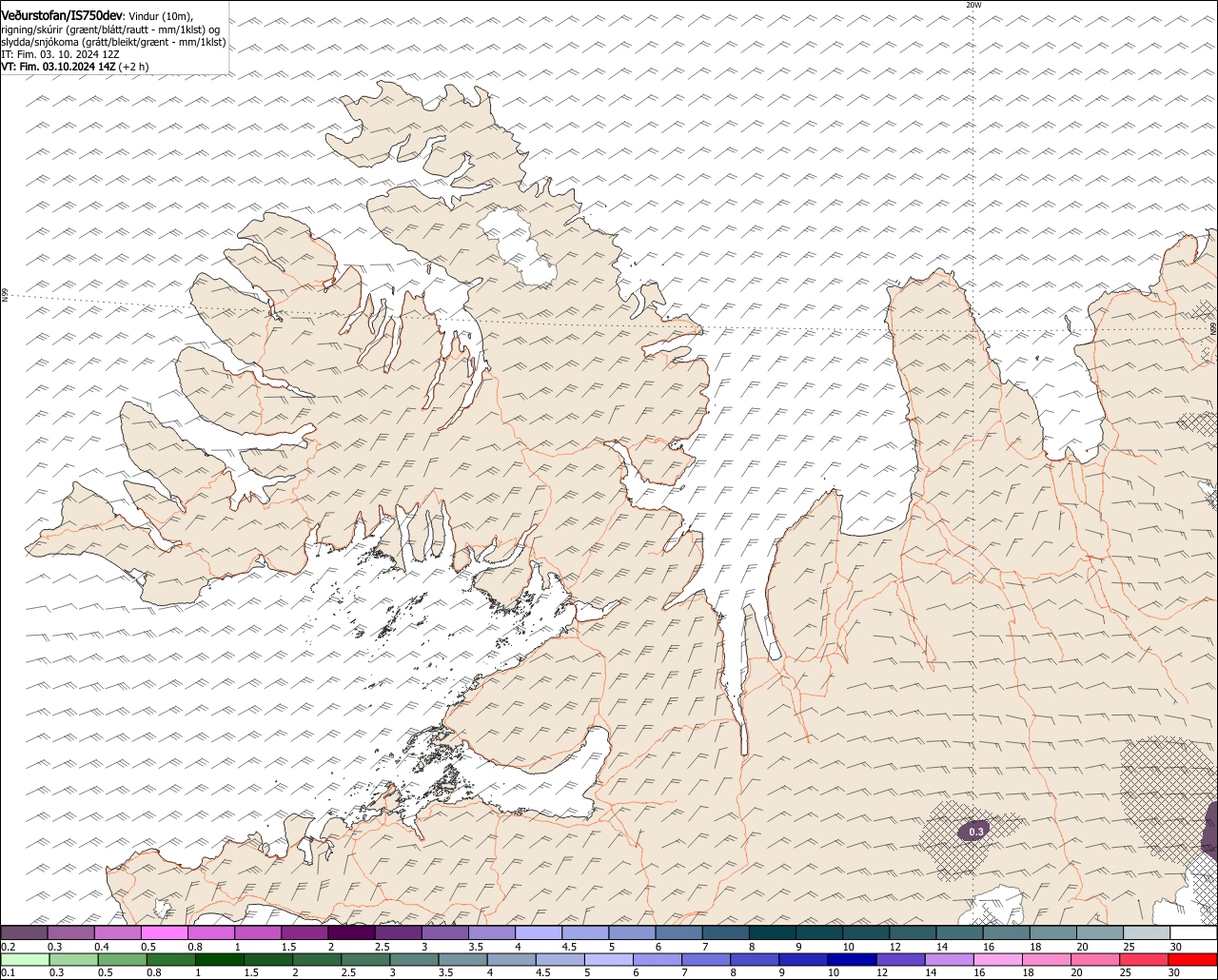Pick the bright red bottom-row swatch labeled 30
Image resolution: width=1218 pixels, height=980 pixels.
click(x=1193, y=959)
